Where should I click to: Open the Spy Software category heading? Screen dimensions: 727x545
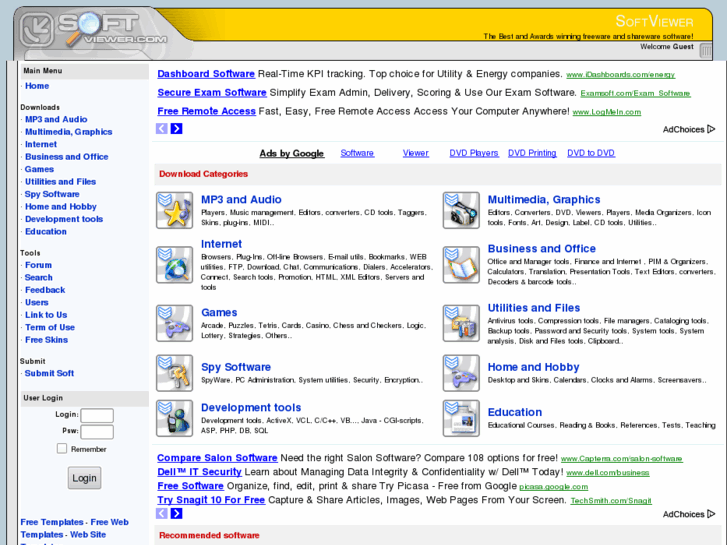point(236,367)
